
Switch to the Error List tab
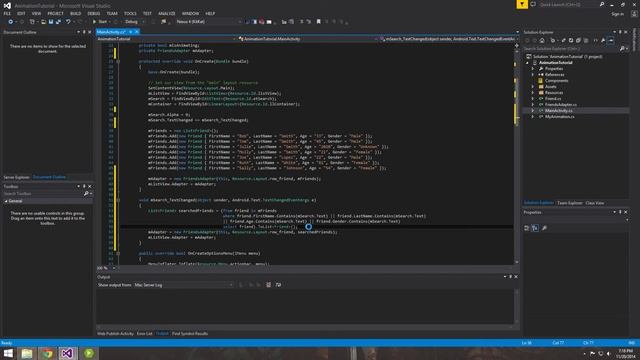pos(144,334)
